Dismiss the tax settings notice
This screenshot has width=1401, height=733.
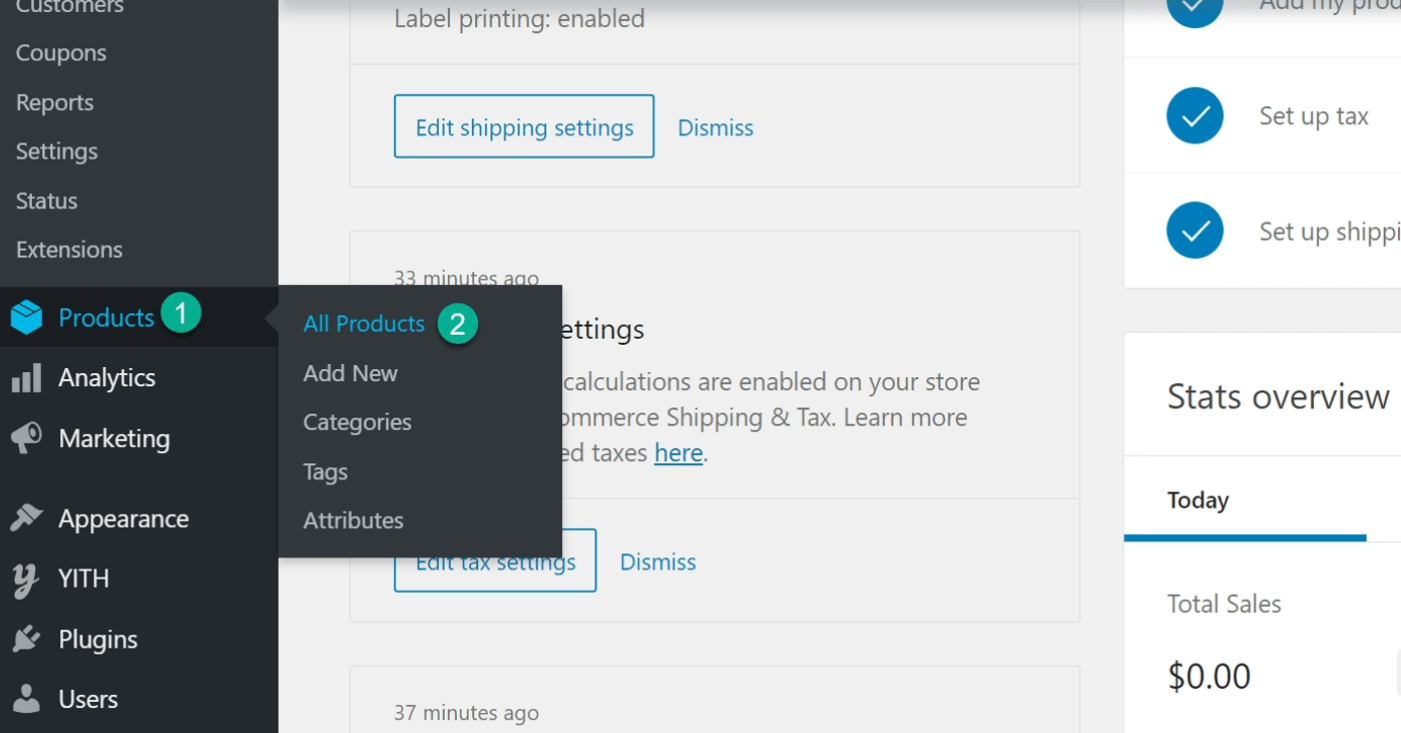point(657,562)
